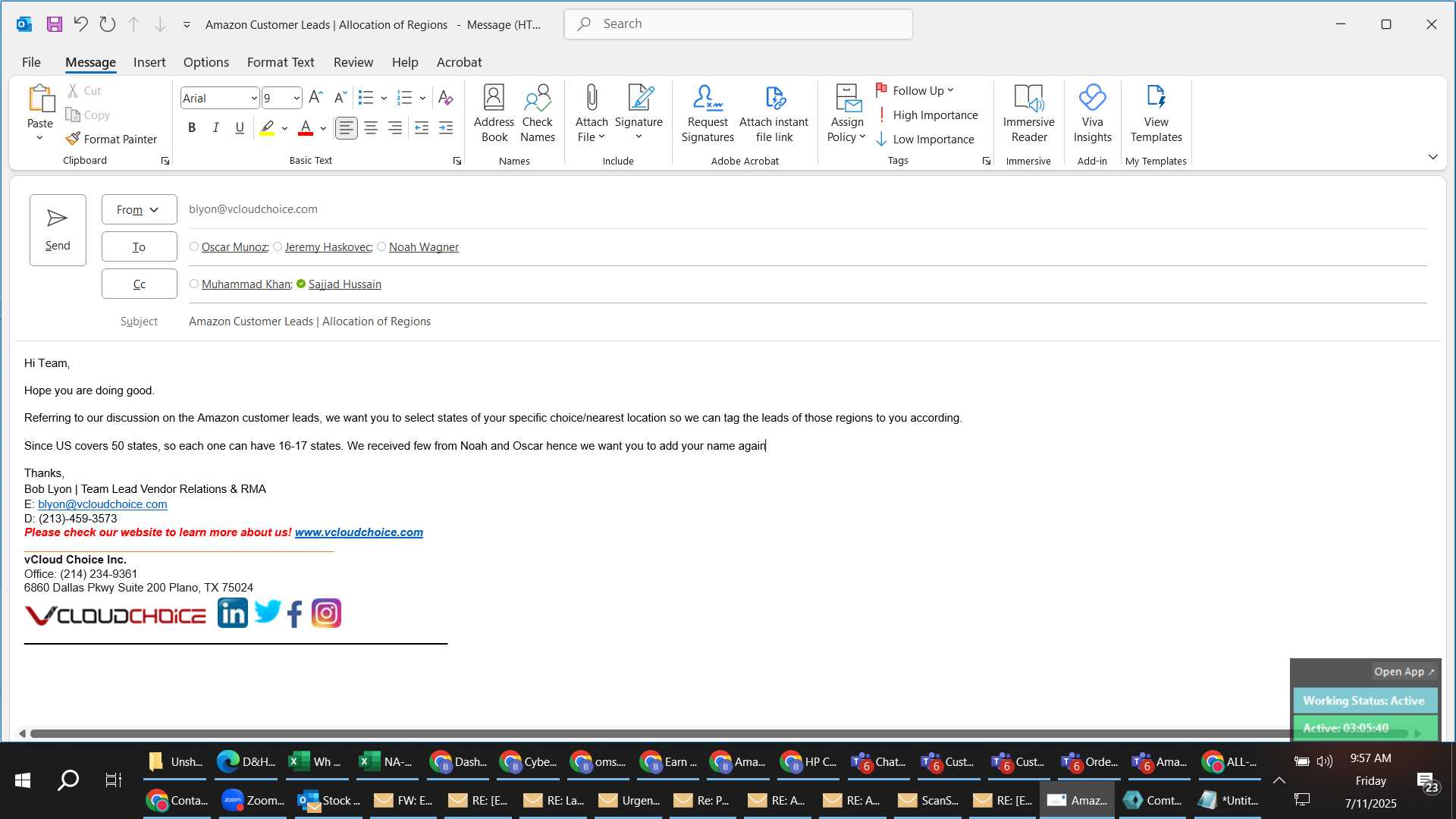1456x819 pixels.
Task: Apply the red font color
Action: [x=306, y=128]
